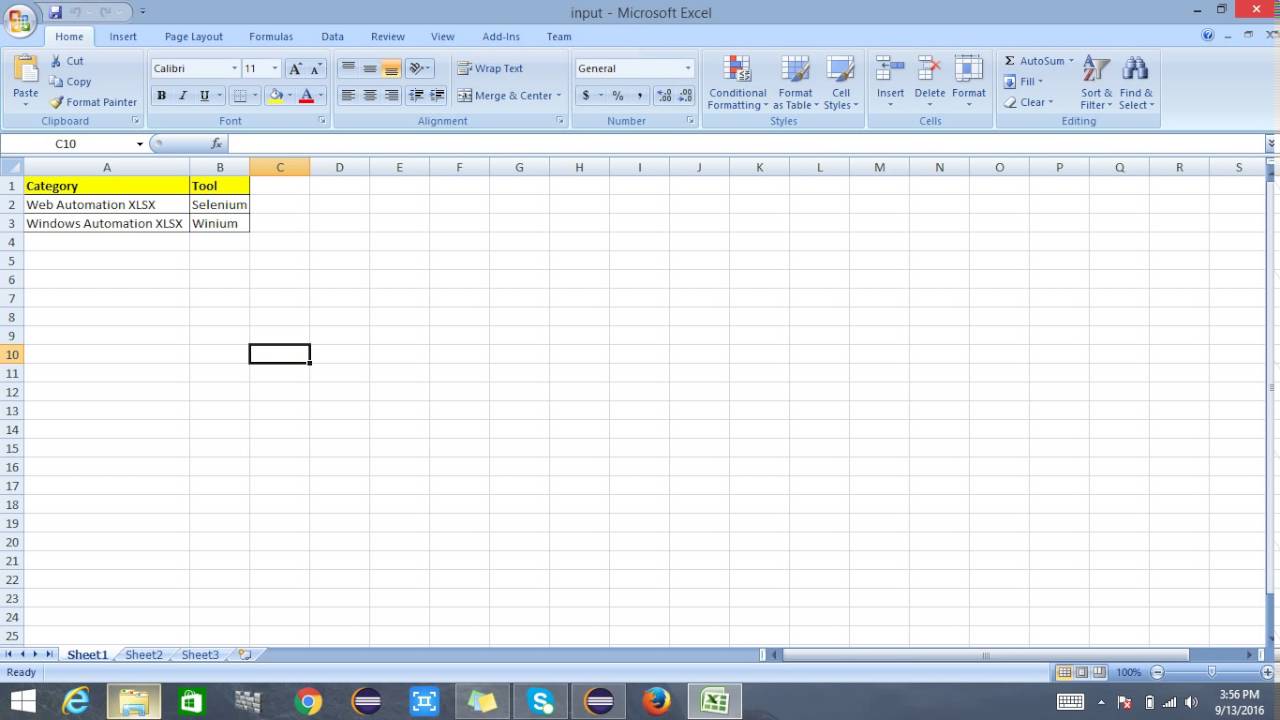Click the Copy icon
Image resolution: width=1280 pixels, height=720 pixels.
[x=56, y=82]
